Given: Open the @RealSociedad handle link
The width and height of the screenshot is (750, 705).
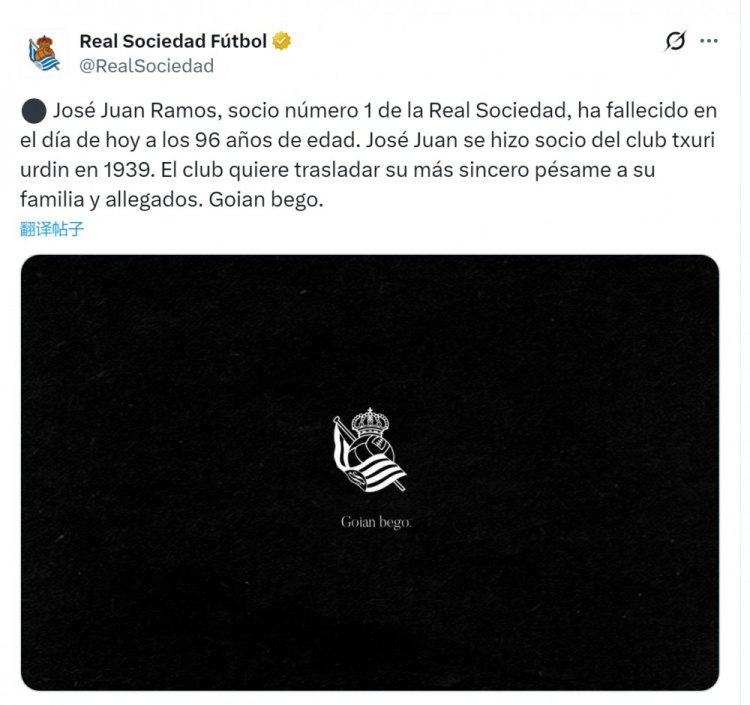Looking at the screenshot, I should [146, 66].
